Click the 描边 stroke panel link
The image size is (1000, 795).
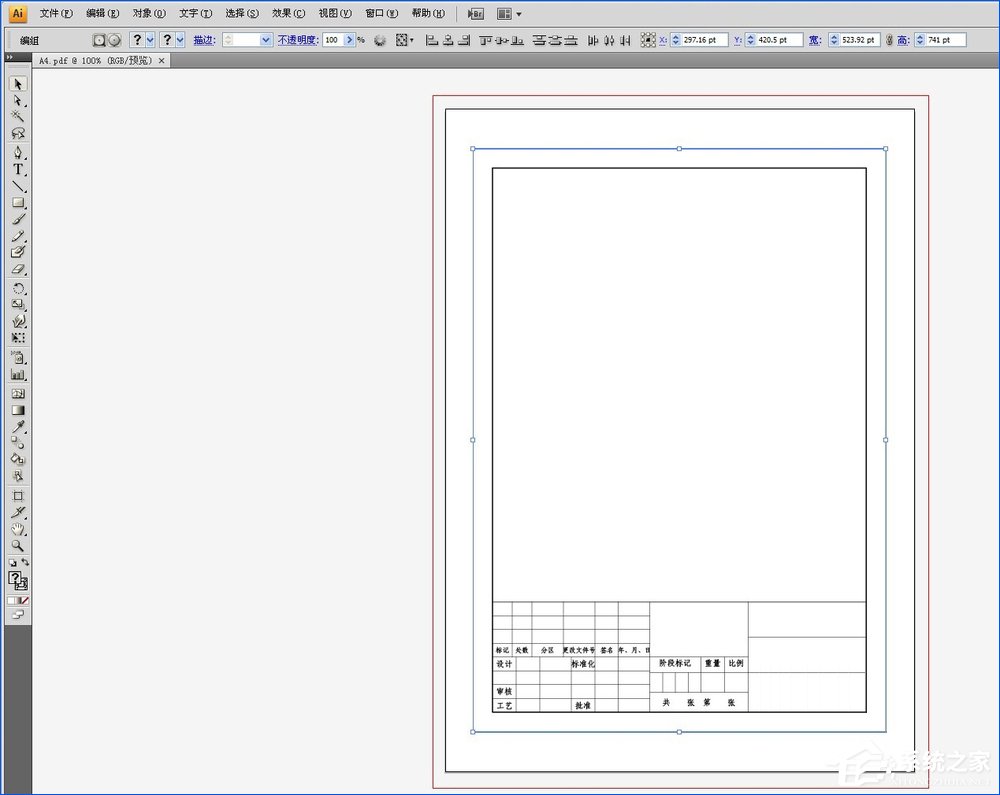(x=204, y=40)
